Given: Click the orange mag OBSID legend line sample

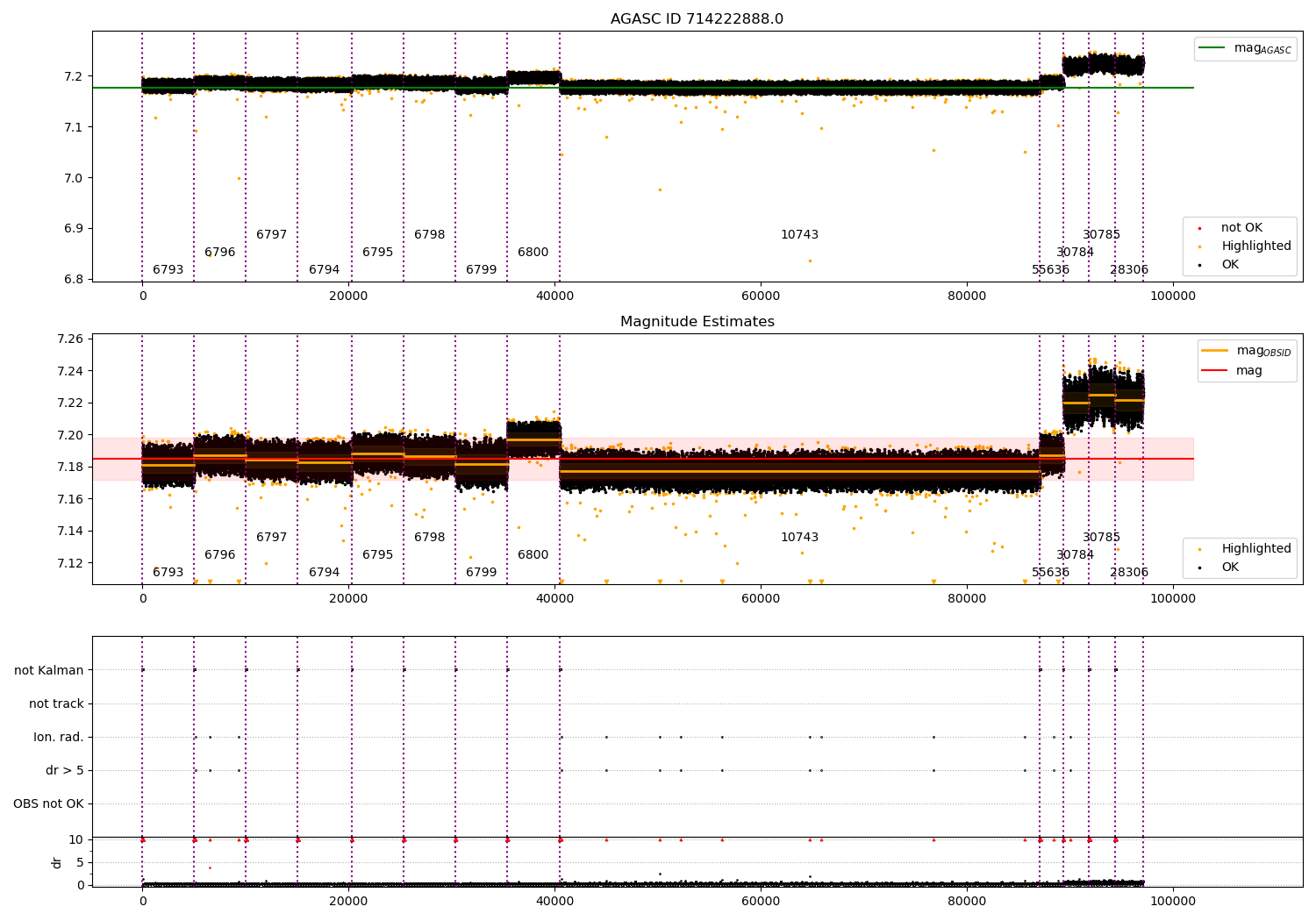Looking at the screenshot, I should pyautogui.click(x=1214, y=351).
